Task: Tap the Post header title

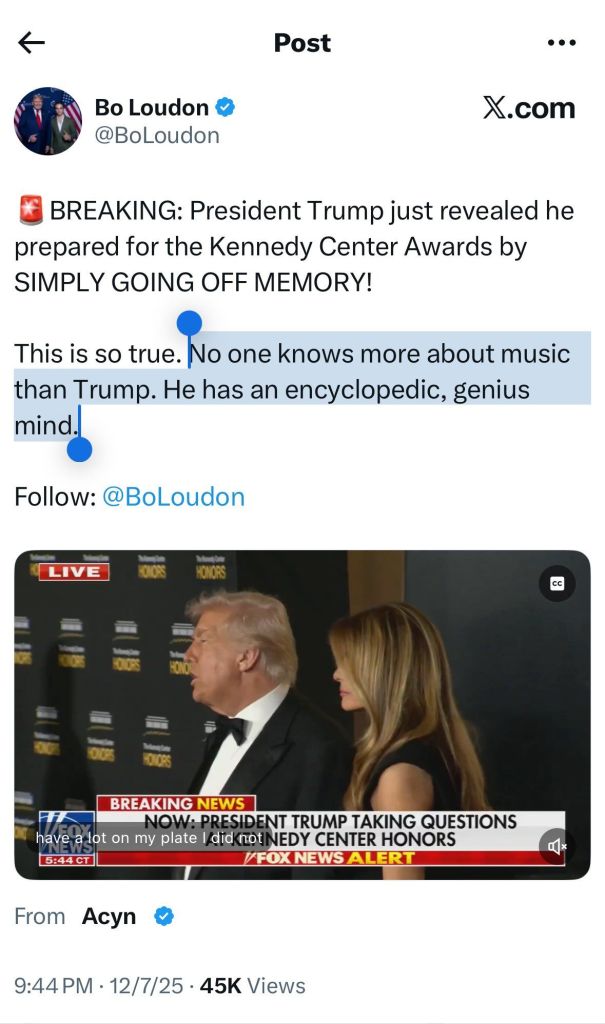Action: click(302, 43)
